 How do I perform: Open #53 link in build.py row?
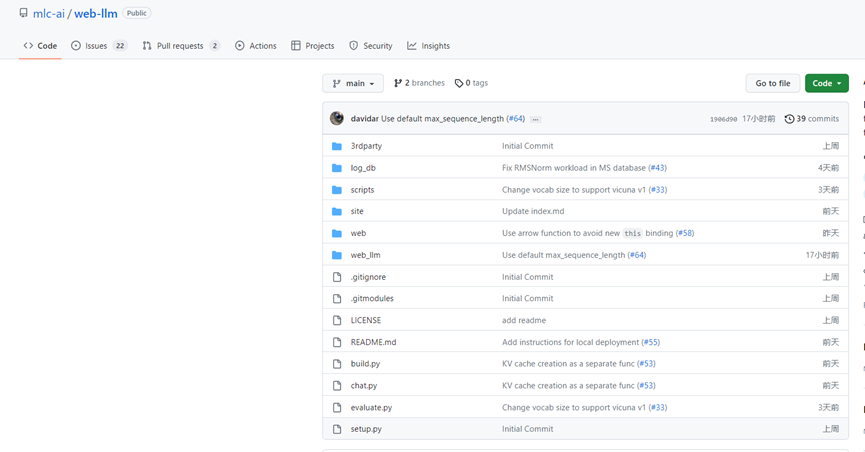pos(647,364)
